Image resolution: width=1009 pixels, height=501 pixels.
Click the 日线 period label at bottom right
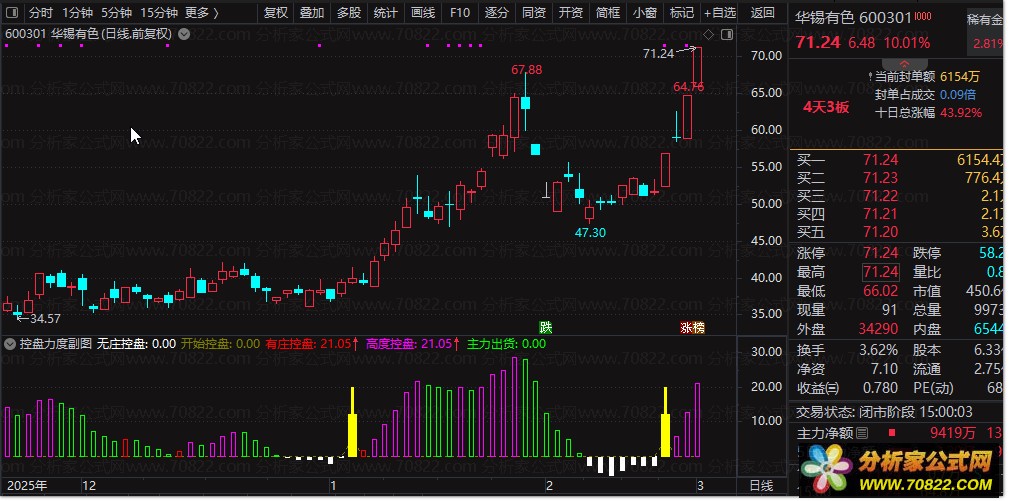(763, 485)
